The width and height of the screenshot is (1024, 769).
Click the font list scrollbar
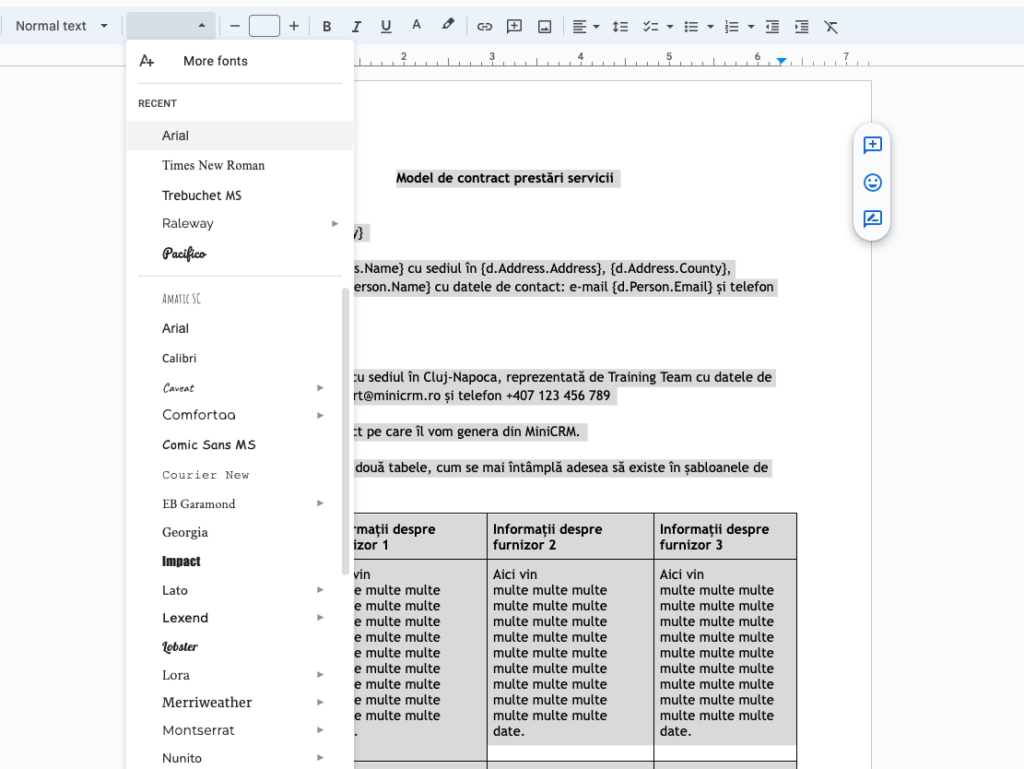(x=345, y=432)
